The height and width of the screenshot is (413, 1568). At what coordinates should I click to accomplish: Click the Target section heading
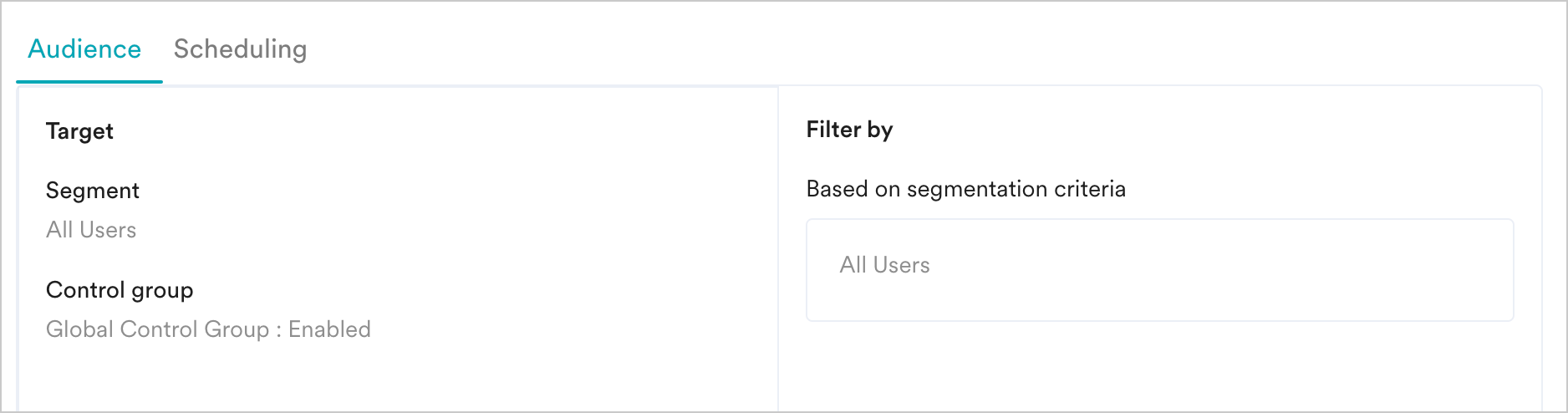[x=79, y=131]
